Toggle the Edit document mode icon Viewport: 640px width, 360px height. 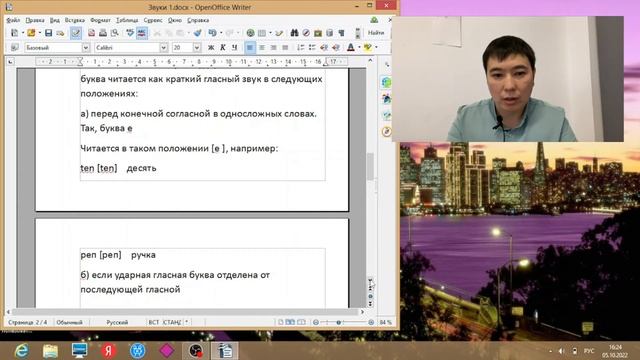76,33
